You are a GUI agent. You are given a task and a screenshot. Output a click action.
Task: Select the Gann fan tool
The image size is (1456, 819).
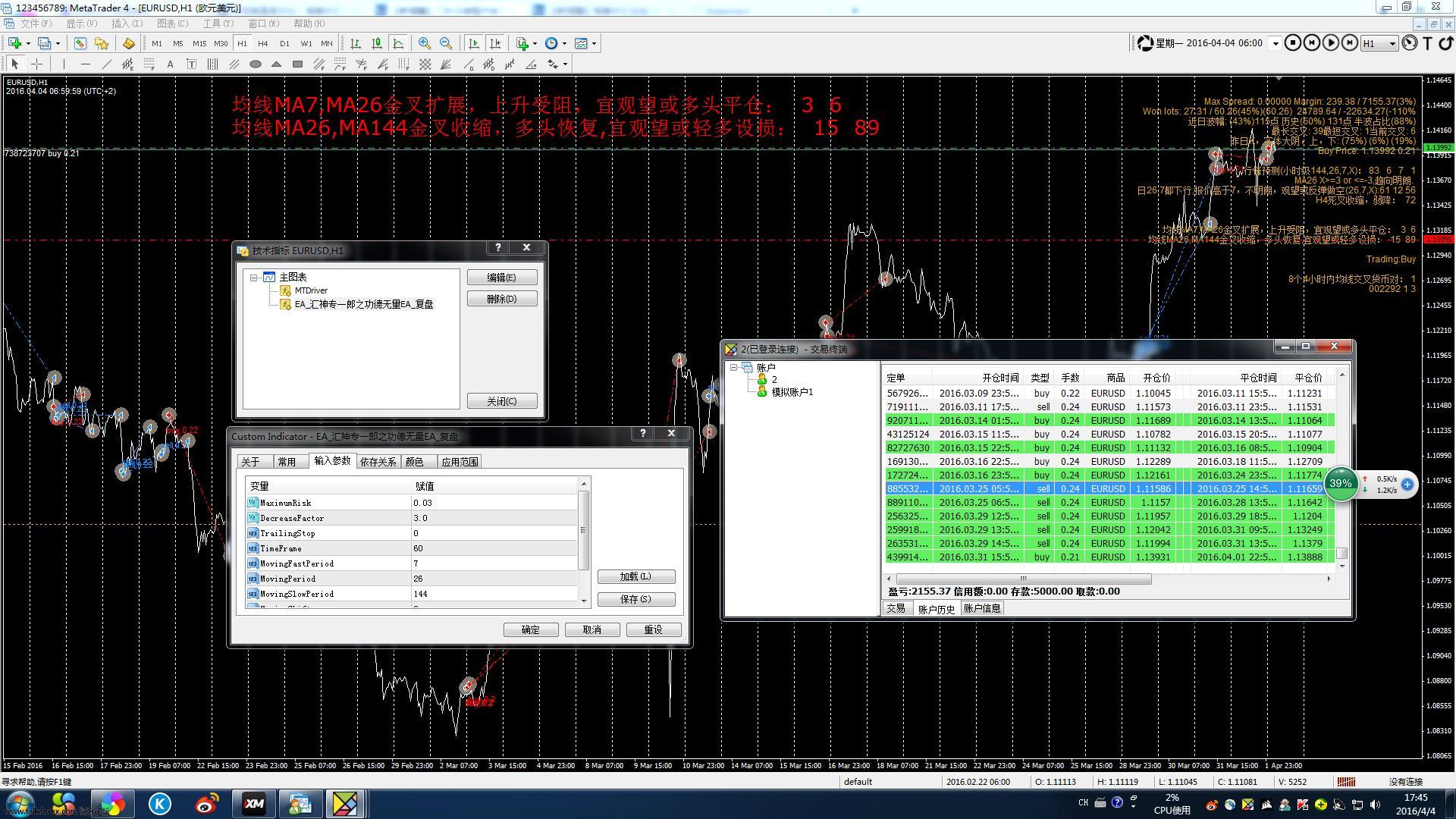(446, 64)
